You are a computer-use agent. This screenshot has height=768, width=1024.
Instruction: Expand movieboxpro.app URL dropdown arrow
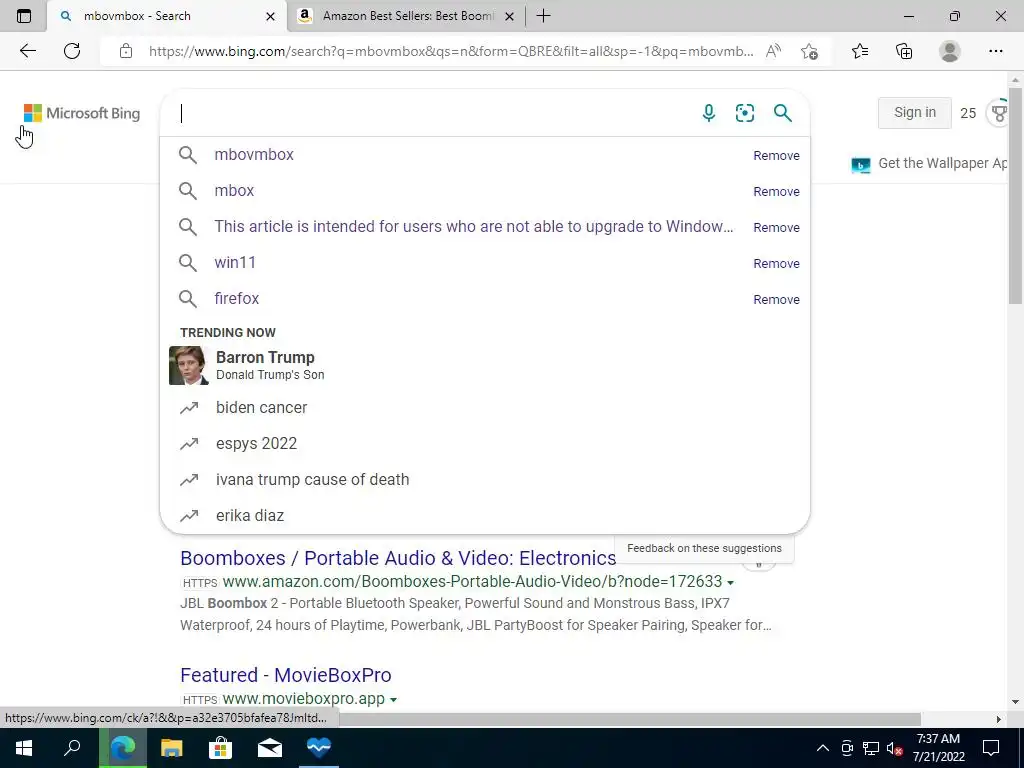(393, 699)
